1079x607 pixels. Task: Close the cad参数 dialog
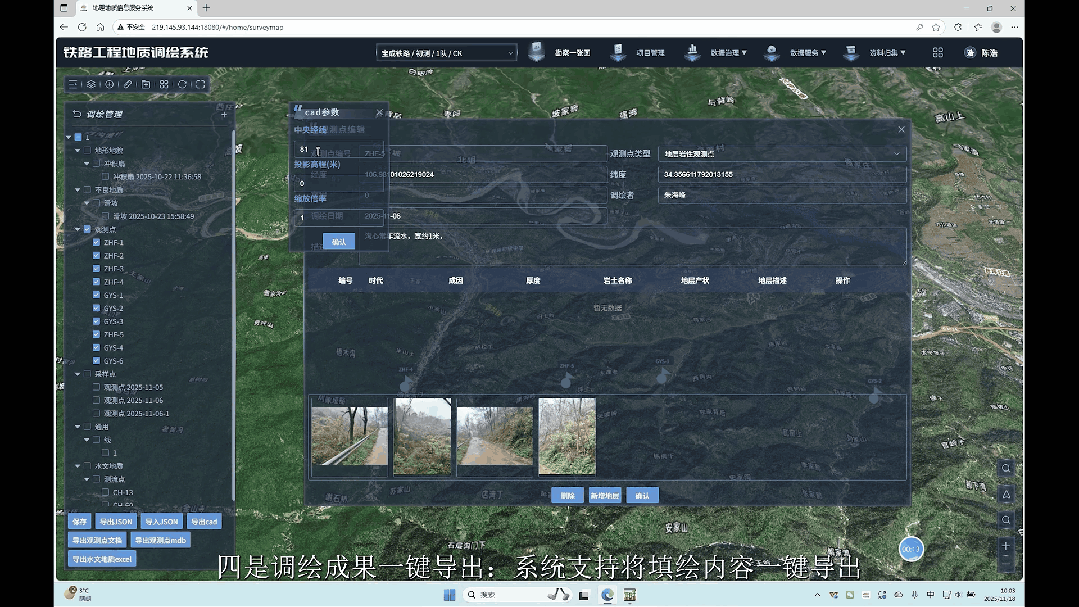click(379, 112)
